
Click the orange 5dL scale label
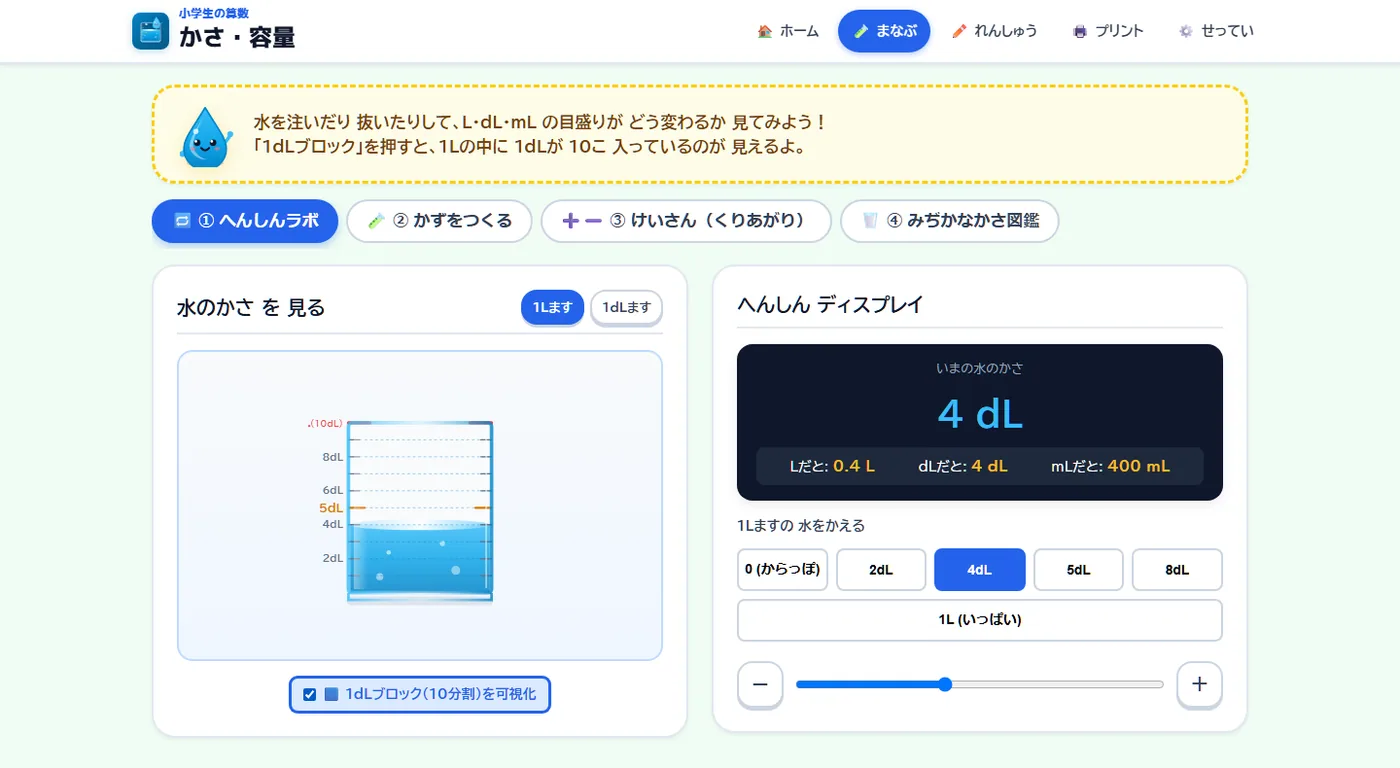(x=331, y=508)
